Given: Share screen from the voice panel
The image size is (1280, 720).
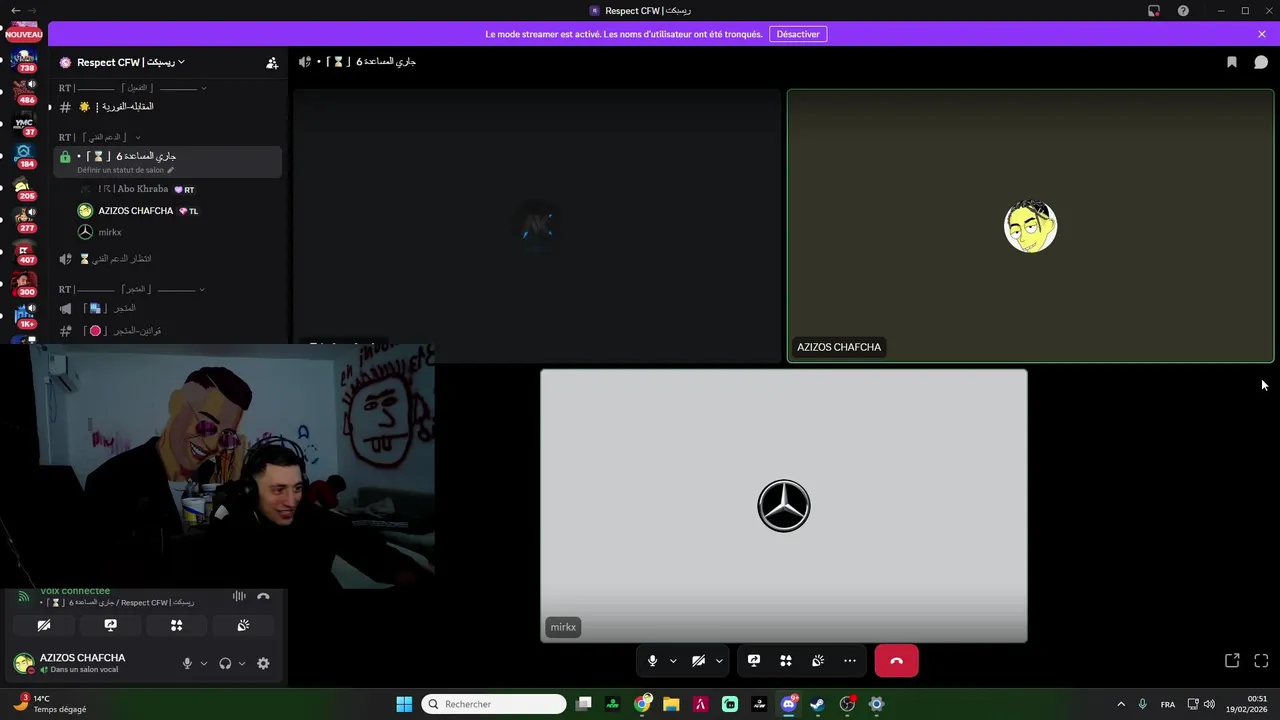Looking at the screenshot, I should (x=111, y=625).
